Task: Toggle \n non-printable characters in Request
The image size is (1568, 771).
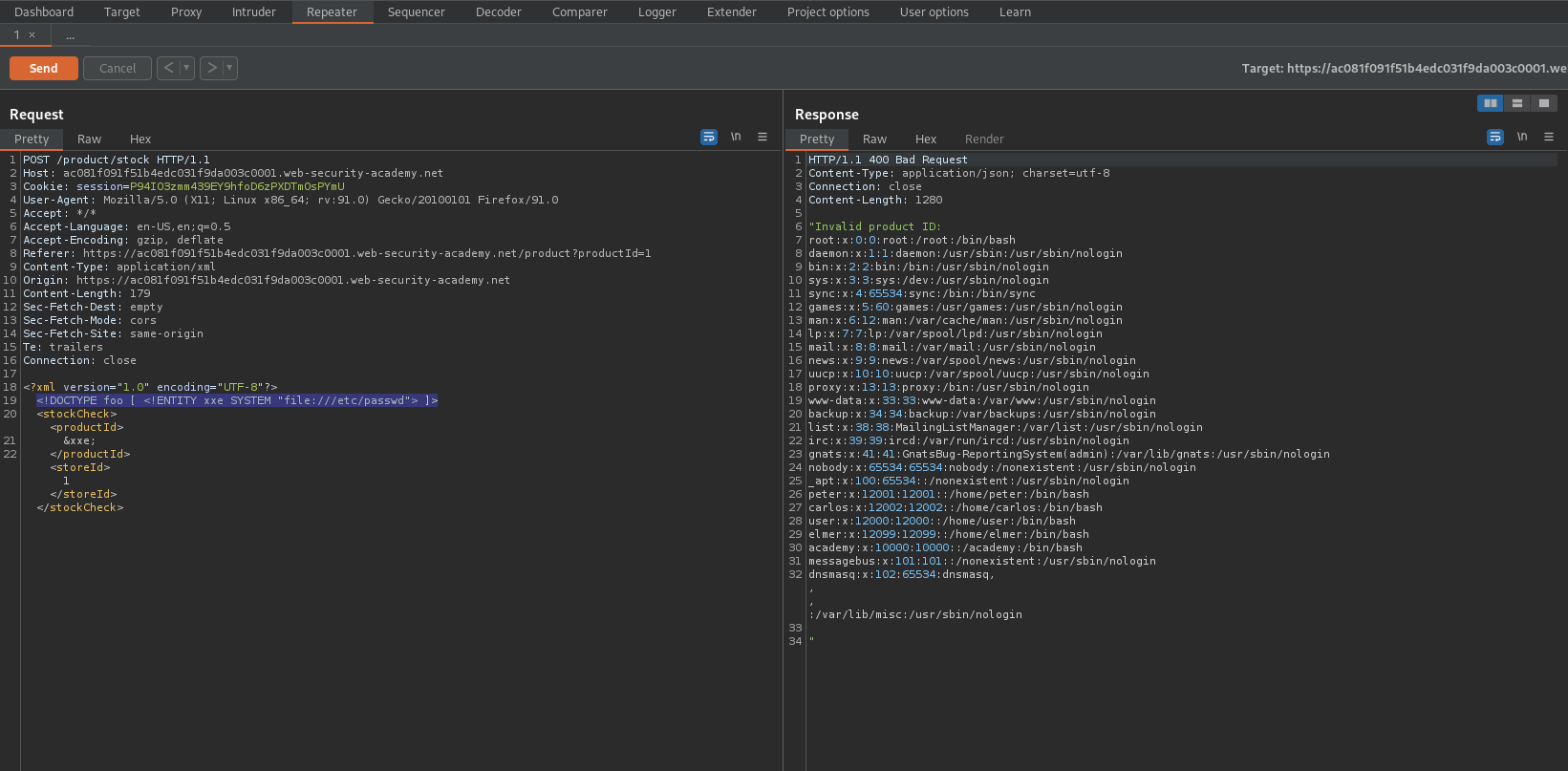Action: point(736,138)
